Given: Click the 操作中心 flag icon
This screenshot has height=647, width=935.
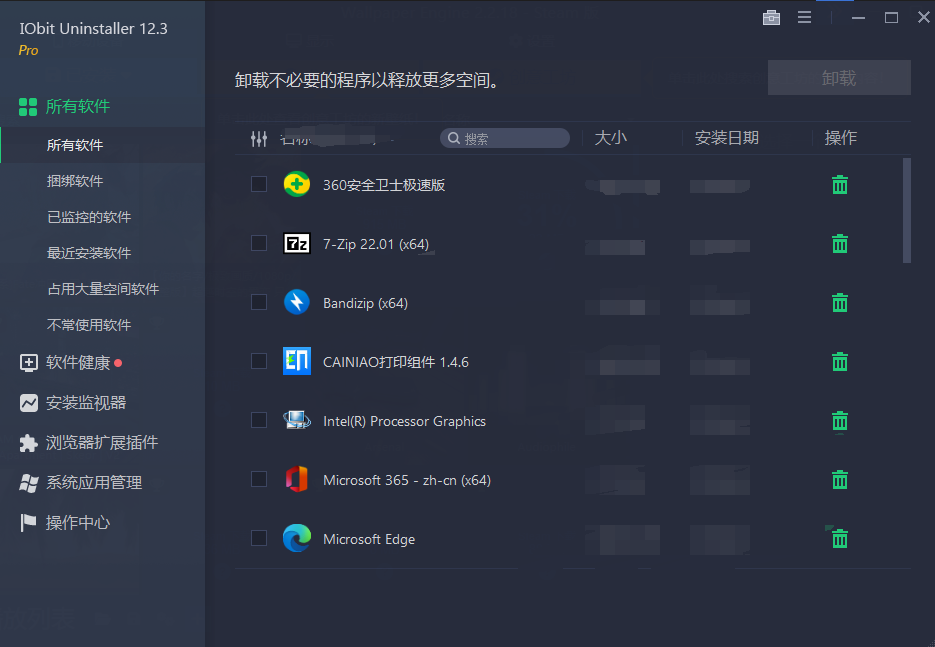Looking at the screenshot, I should (28, 522).
